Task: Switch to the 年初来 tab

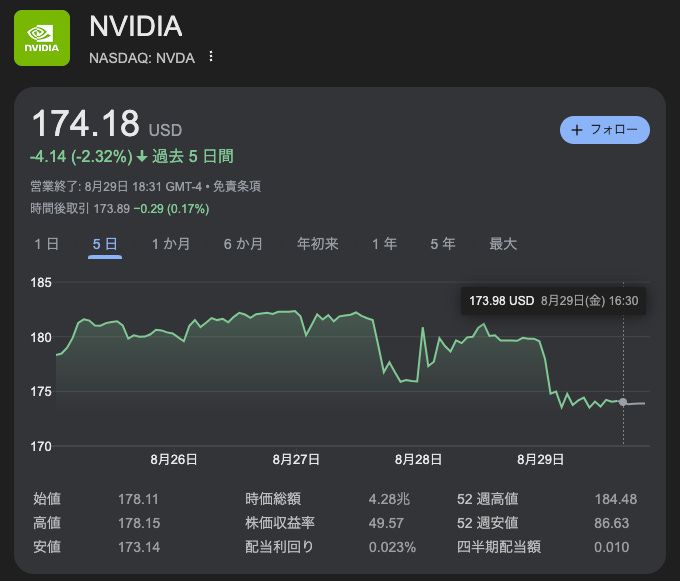Action: click(317, 244)
